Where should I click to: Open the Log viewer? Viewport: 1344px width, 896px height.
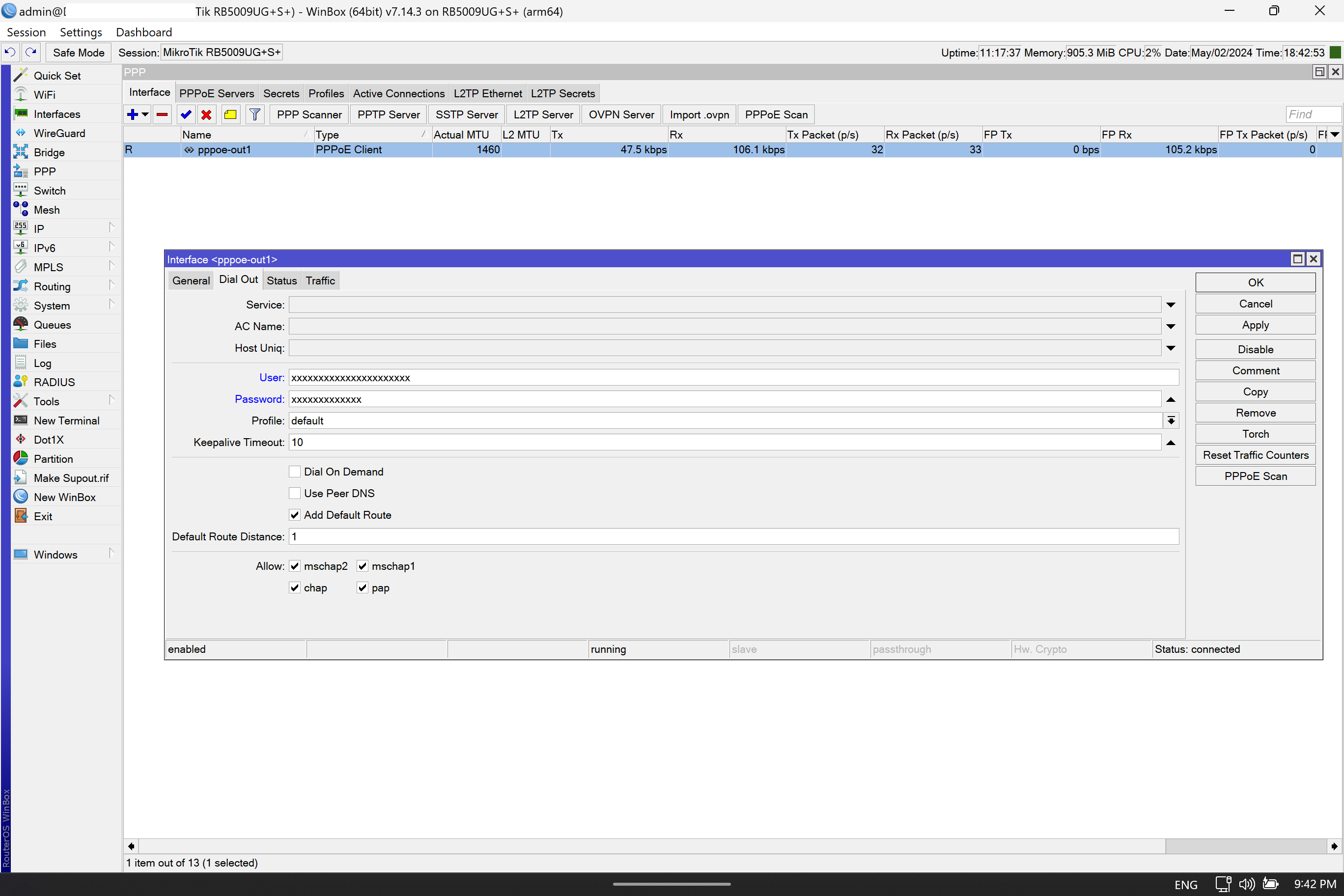click(x=42, y=363)
